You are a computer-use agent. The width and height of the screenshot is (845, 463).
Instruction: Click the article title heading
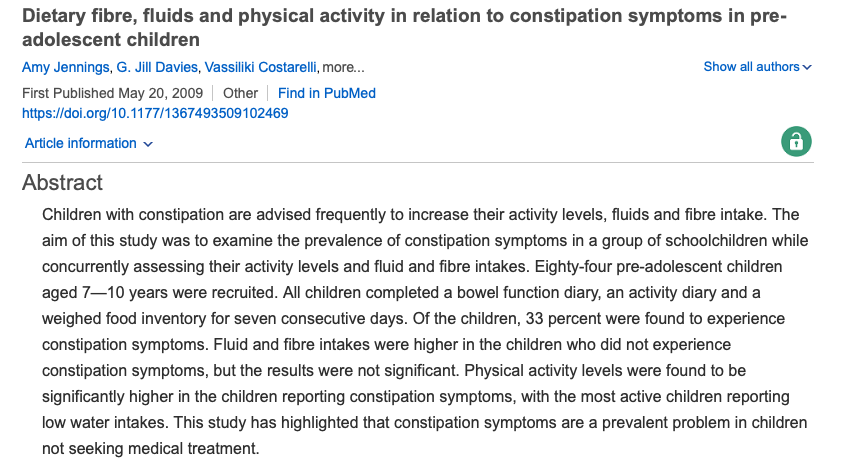pos(404,27)
